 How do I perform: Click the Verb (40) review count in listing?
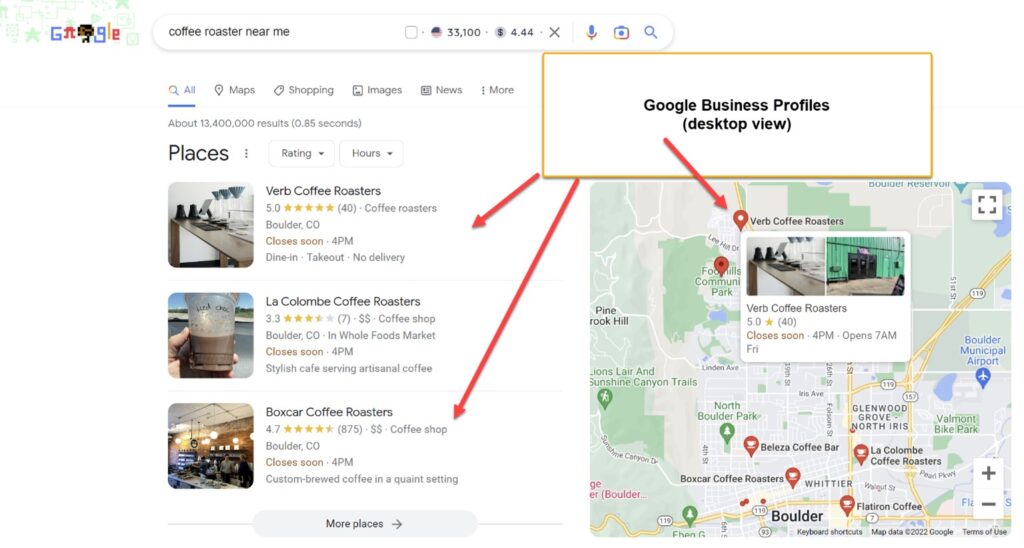coord(347,208)
